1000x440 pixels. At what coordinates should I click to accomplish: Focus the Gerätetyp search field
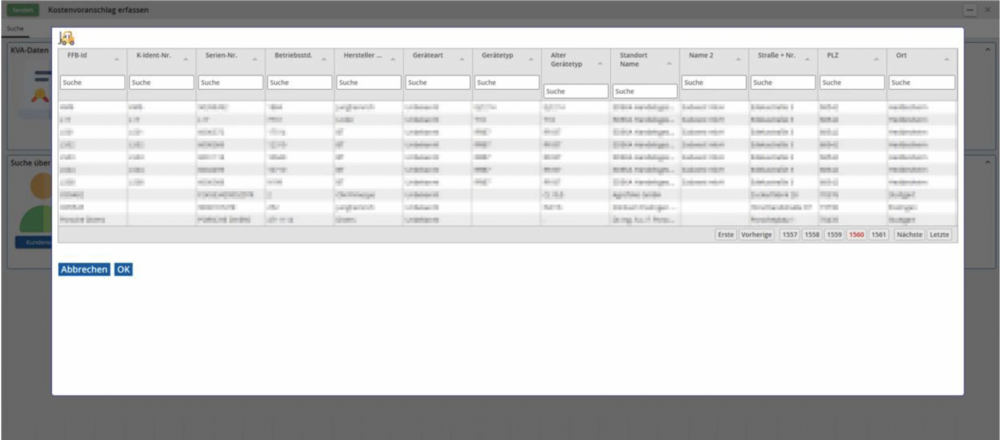point(507,82)
